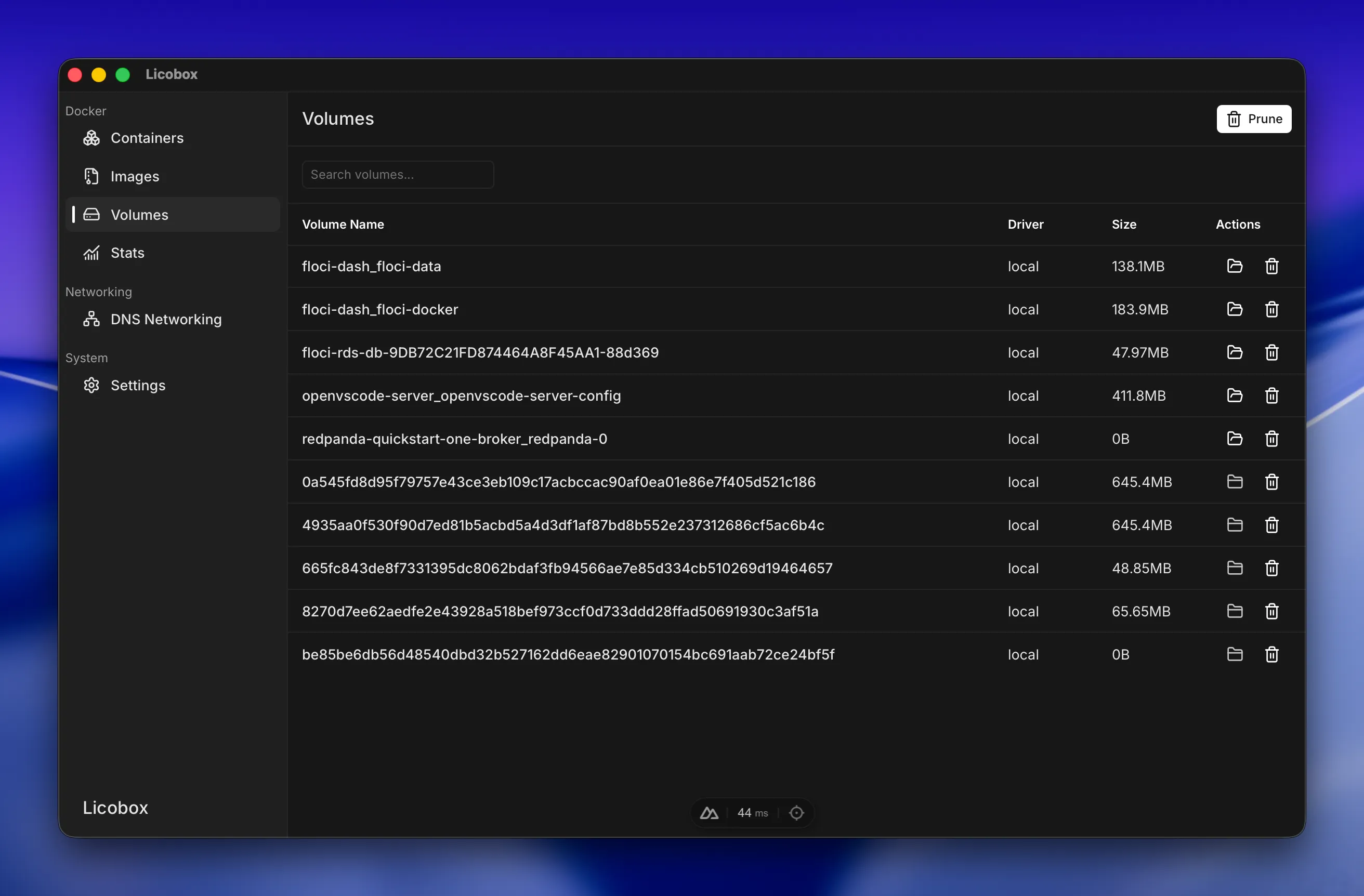Open folder for 665fc843 volume
The image size is (1364, 896).
pyautogui.click(x=1235, y=568)
